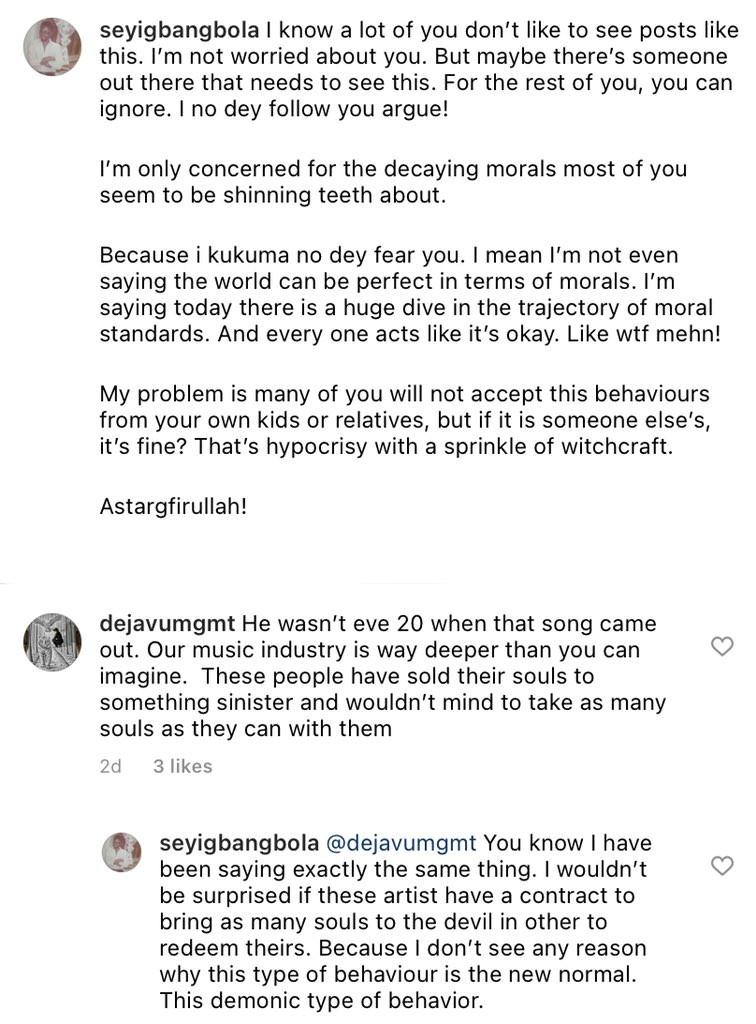Open seyigbangbola's profile picture beside the caption
The width and height of the screenshot is (756, 1024).
(52, 46)
